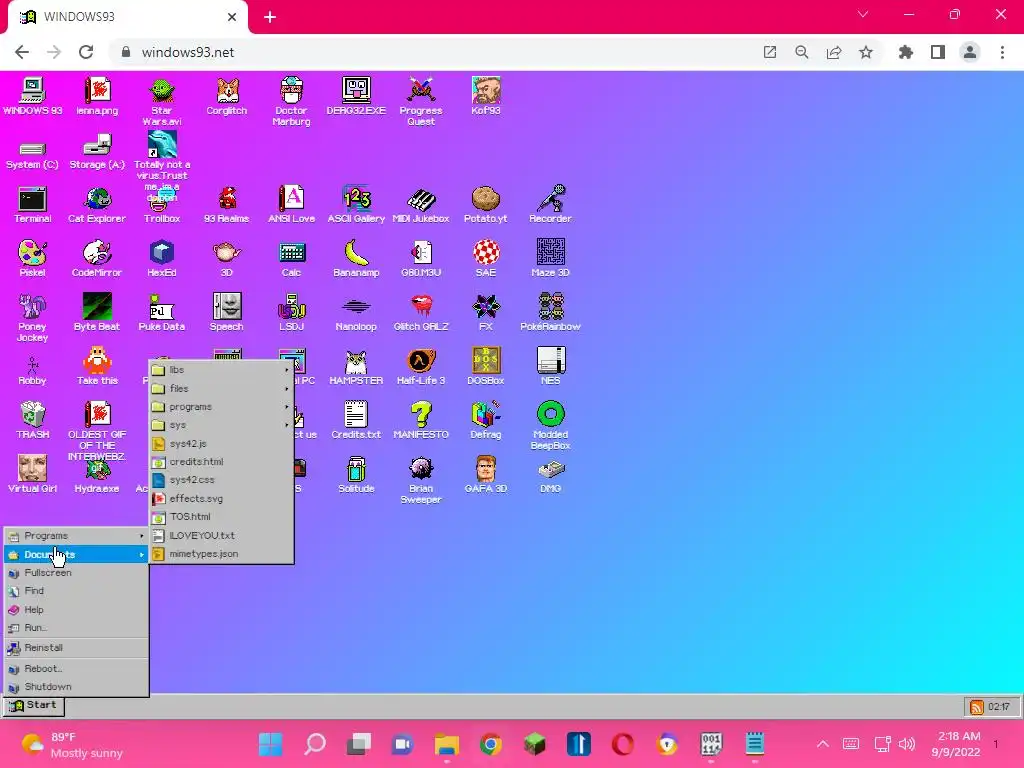Open the 93 Realms icon
Screen dimensions: 1024x768
click(x=227, y=205)
